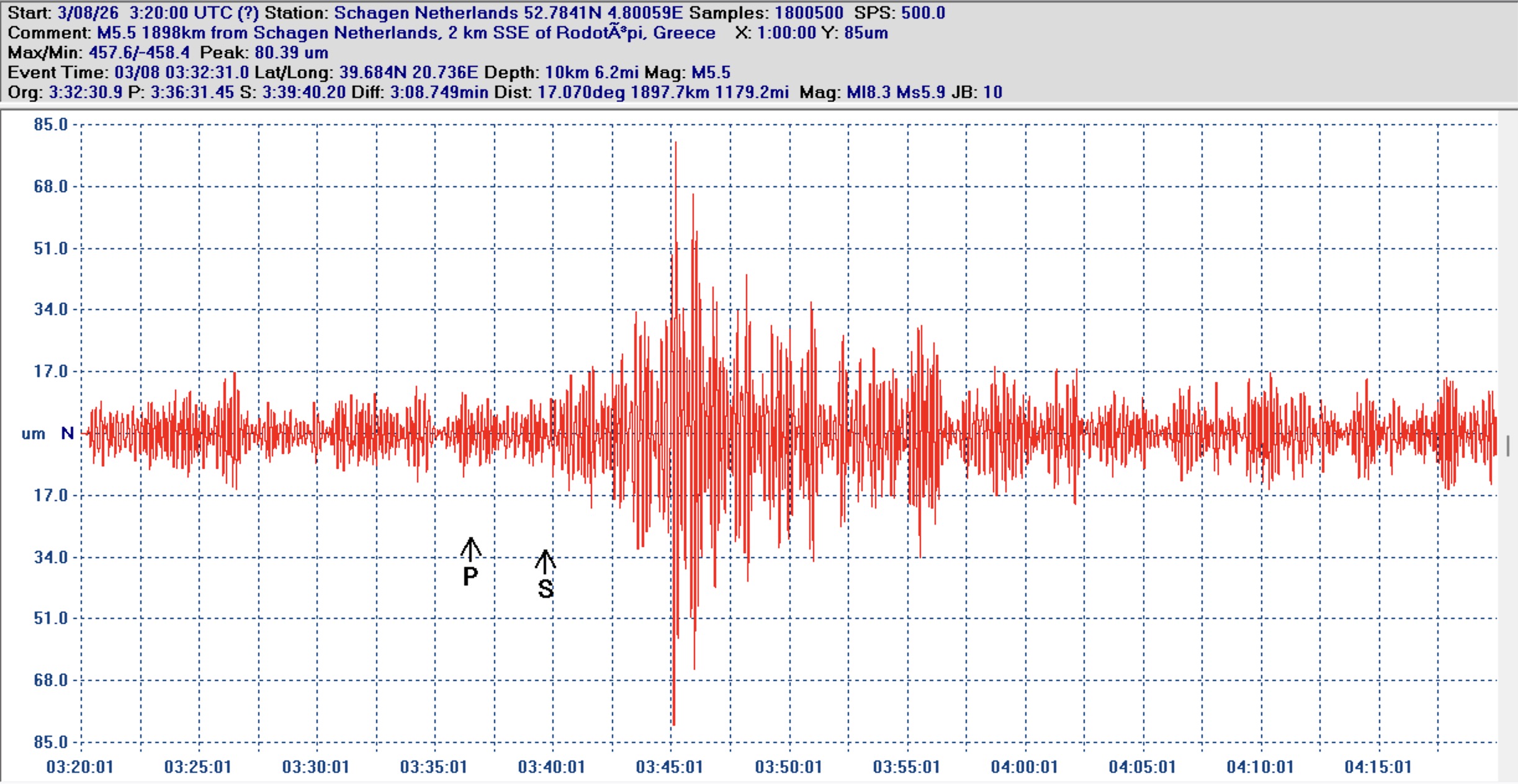
Task: Select the 03:45:01 time axis label
Action: point(670,767)
